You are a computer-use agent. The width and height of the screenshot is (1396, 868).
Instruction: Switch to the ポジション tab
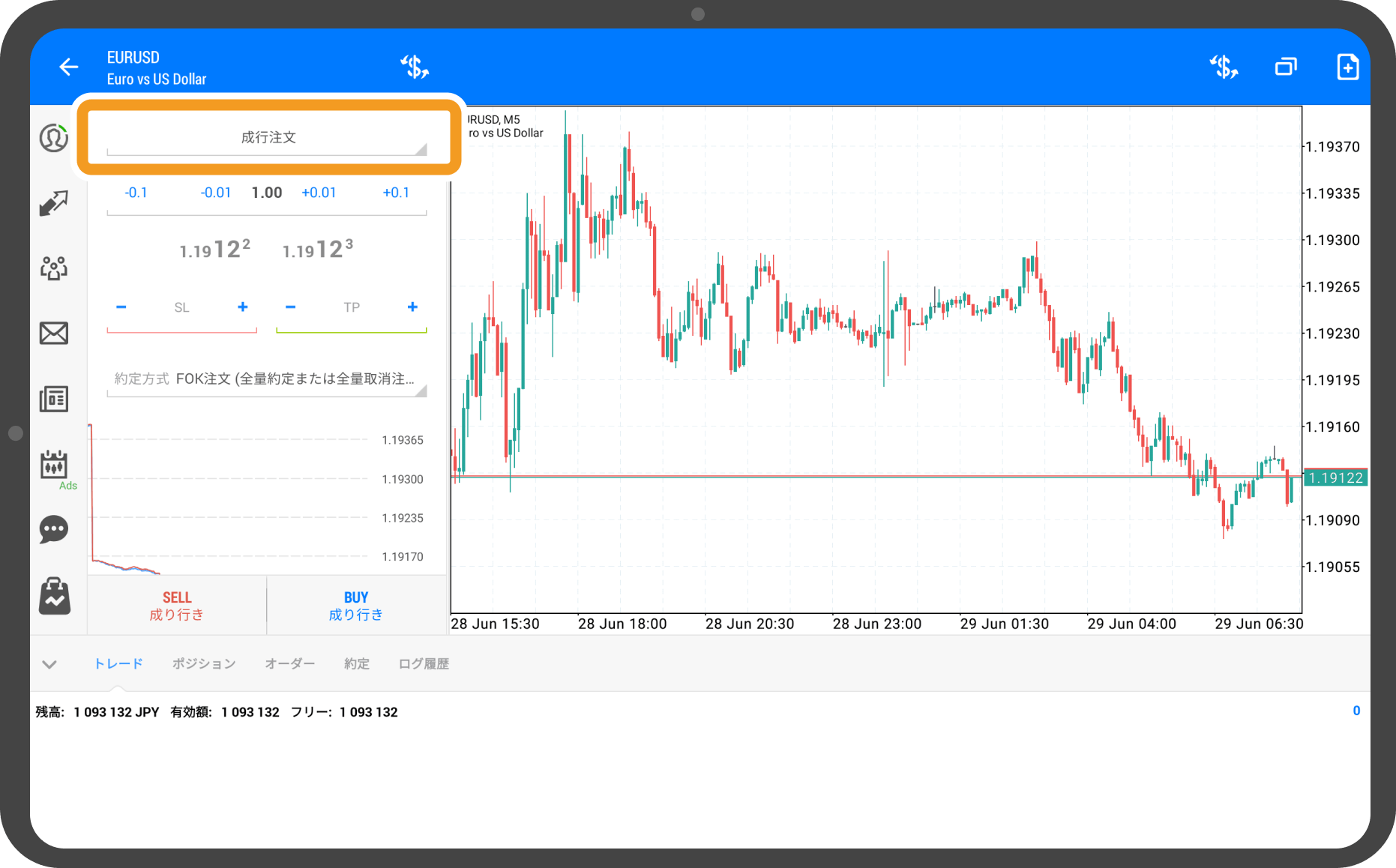[x=204, y=664]
